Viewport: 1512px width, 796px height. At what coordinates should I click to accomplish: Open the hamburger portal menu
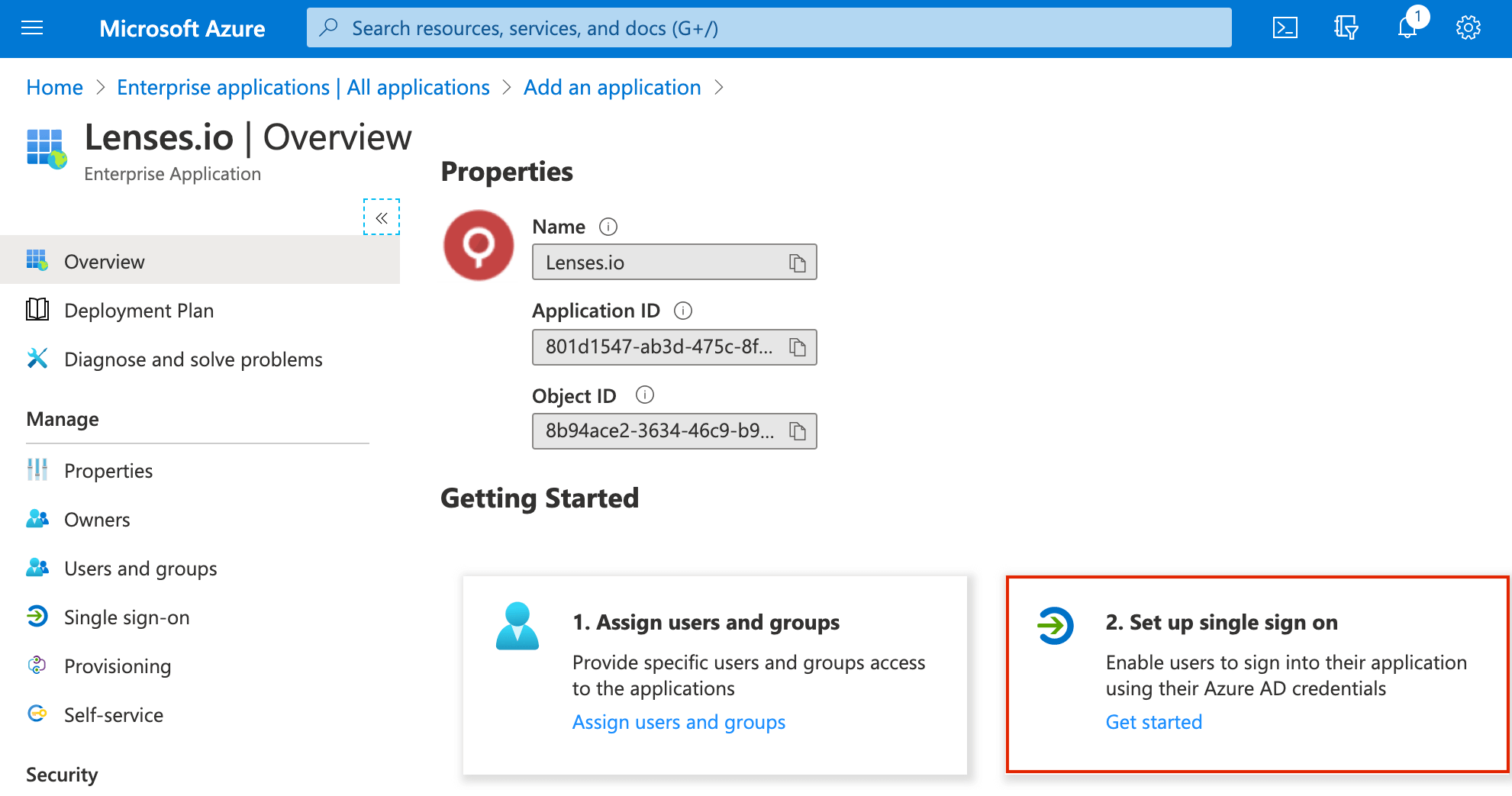32,28
